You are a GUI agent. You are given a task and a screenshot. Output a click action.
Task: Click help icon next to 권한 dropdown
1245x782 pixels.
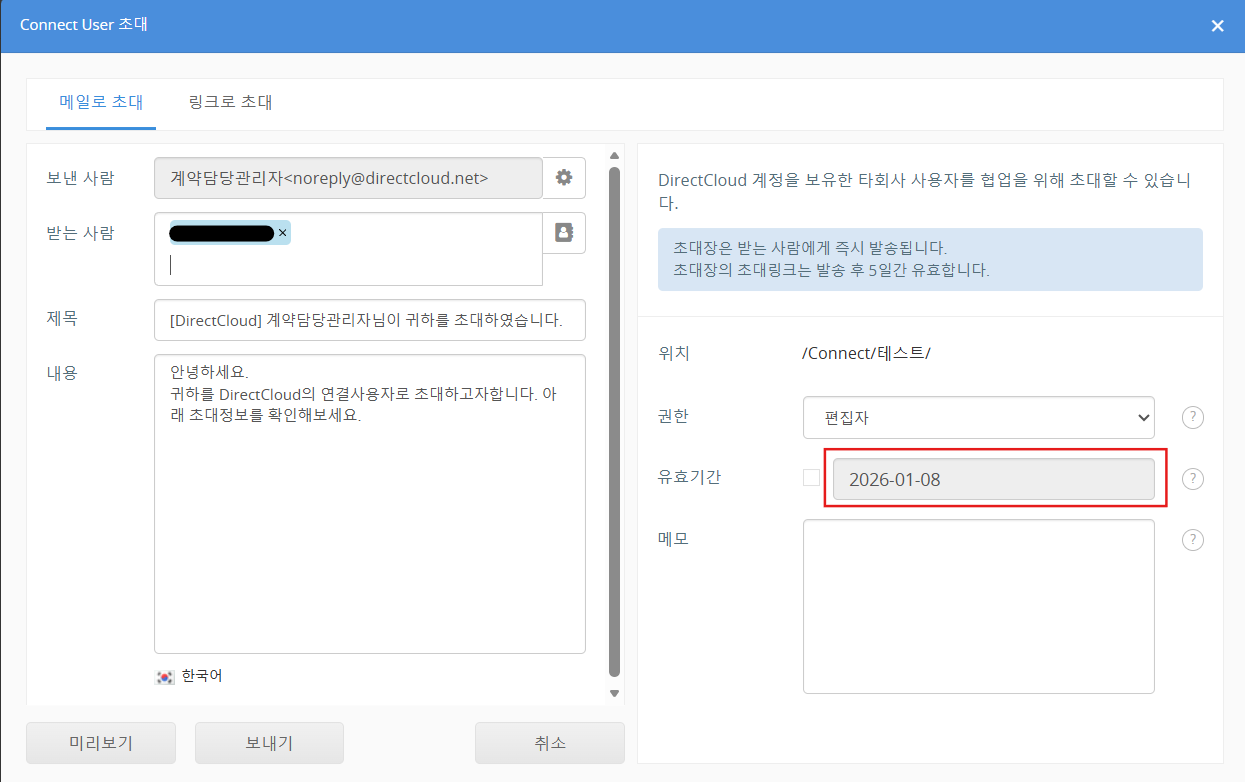pyautogui.click(x=1192, y=418)
